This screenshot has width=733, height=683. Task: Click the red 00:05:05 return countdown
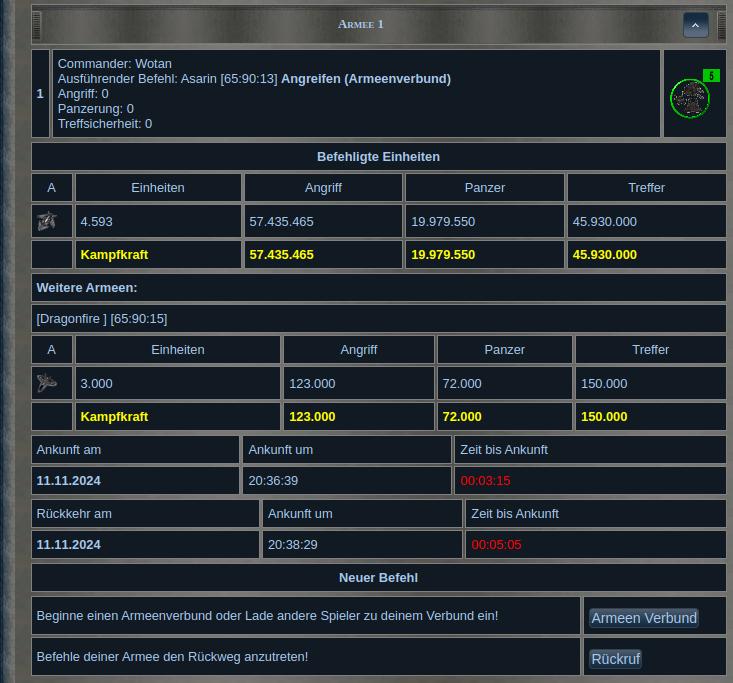[496, 545]
